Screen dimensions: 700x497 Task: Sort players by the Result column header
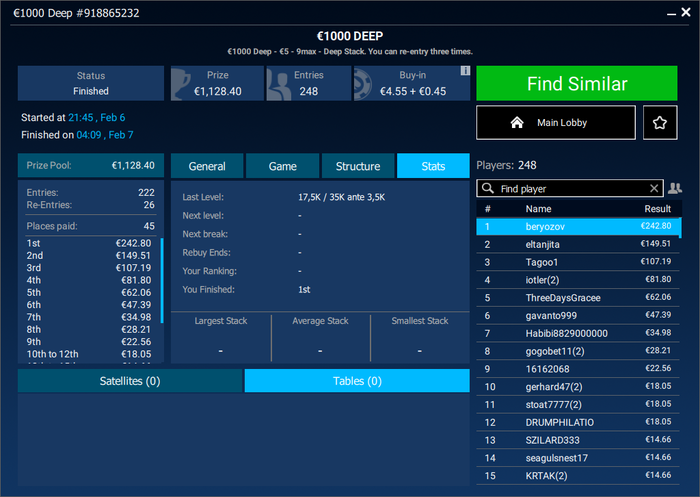[658, 209]
